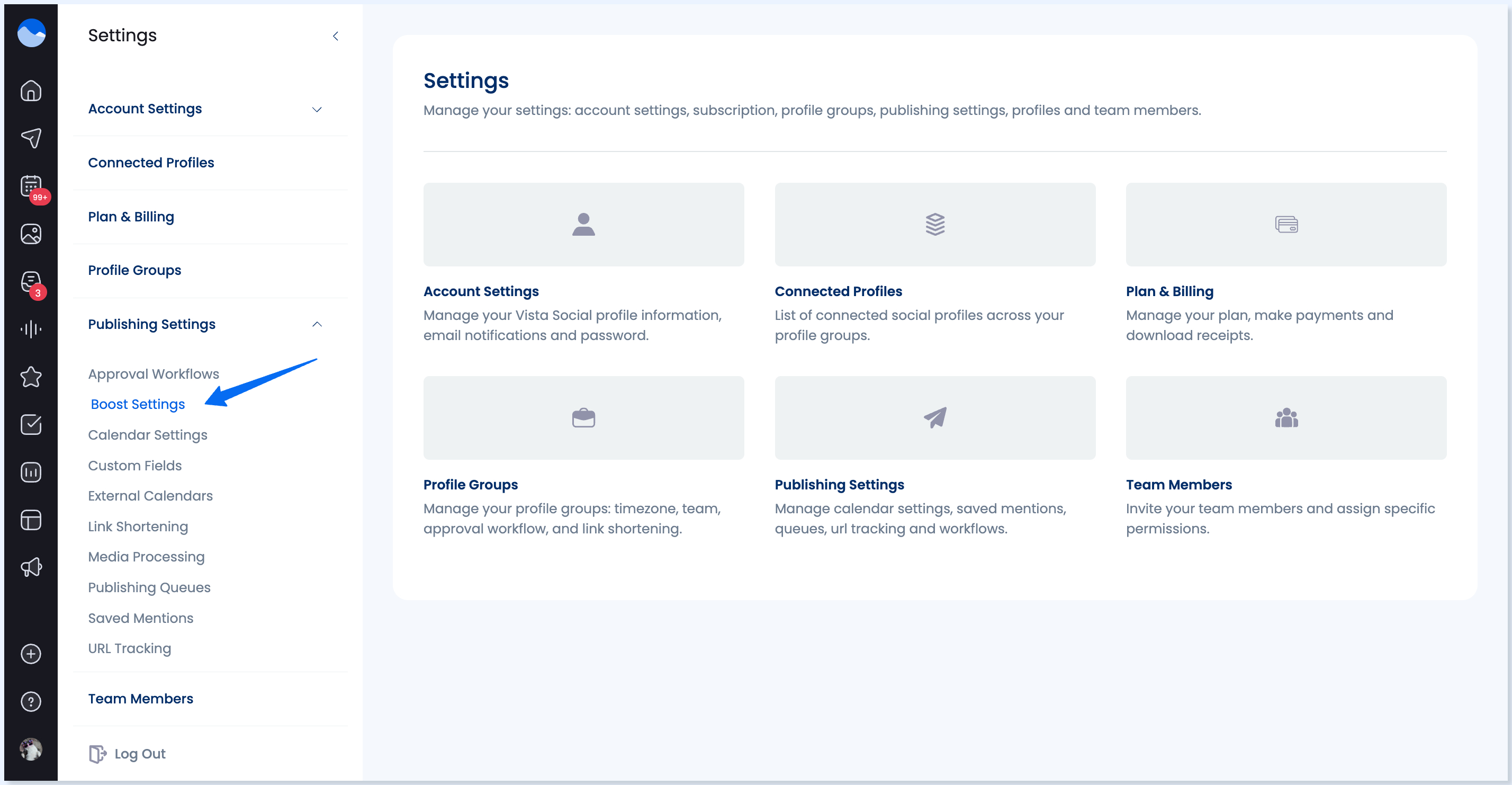
Task: Open Approval Workflows submenu item
Action: (x=153, y=374)
